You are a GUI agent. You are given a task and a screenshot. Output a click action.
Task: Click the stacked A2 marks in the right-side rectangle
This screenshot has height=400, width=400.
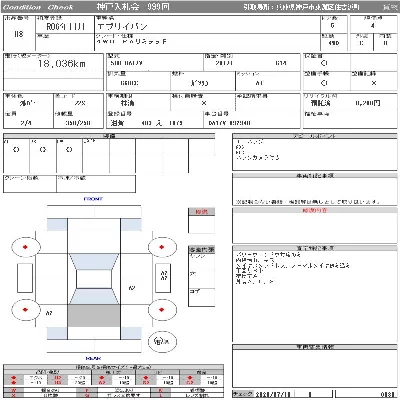coord(164,275)
